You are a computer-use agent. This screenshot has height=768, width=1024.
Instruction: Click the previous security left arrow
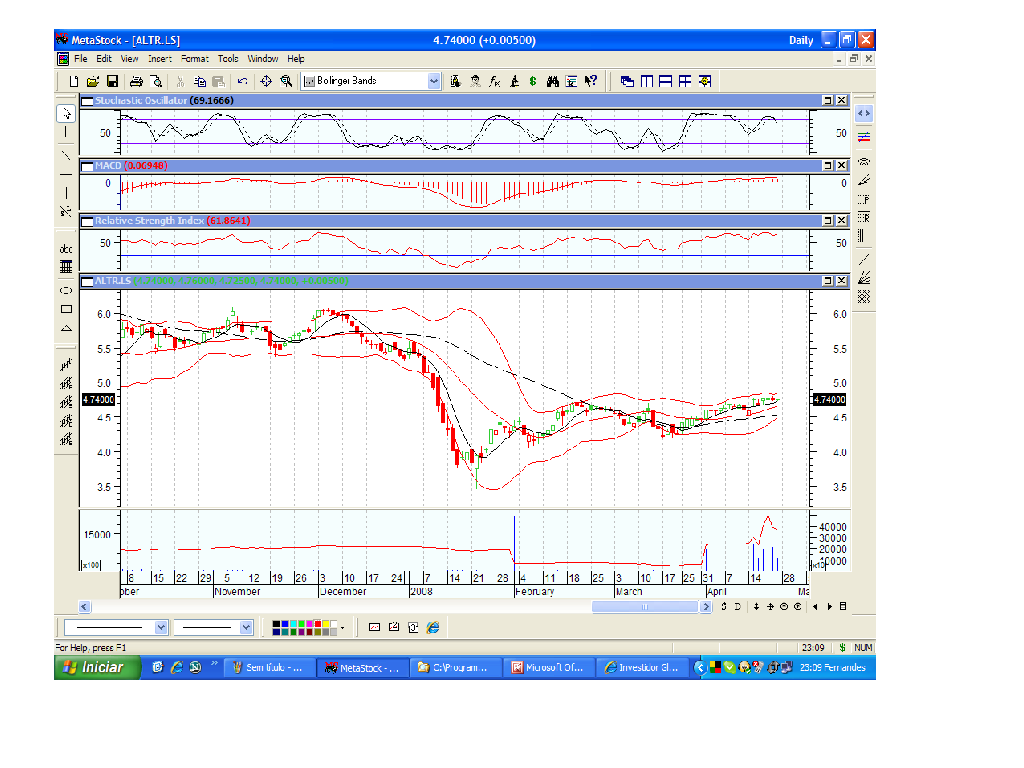815,607
